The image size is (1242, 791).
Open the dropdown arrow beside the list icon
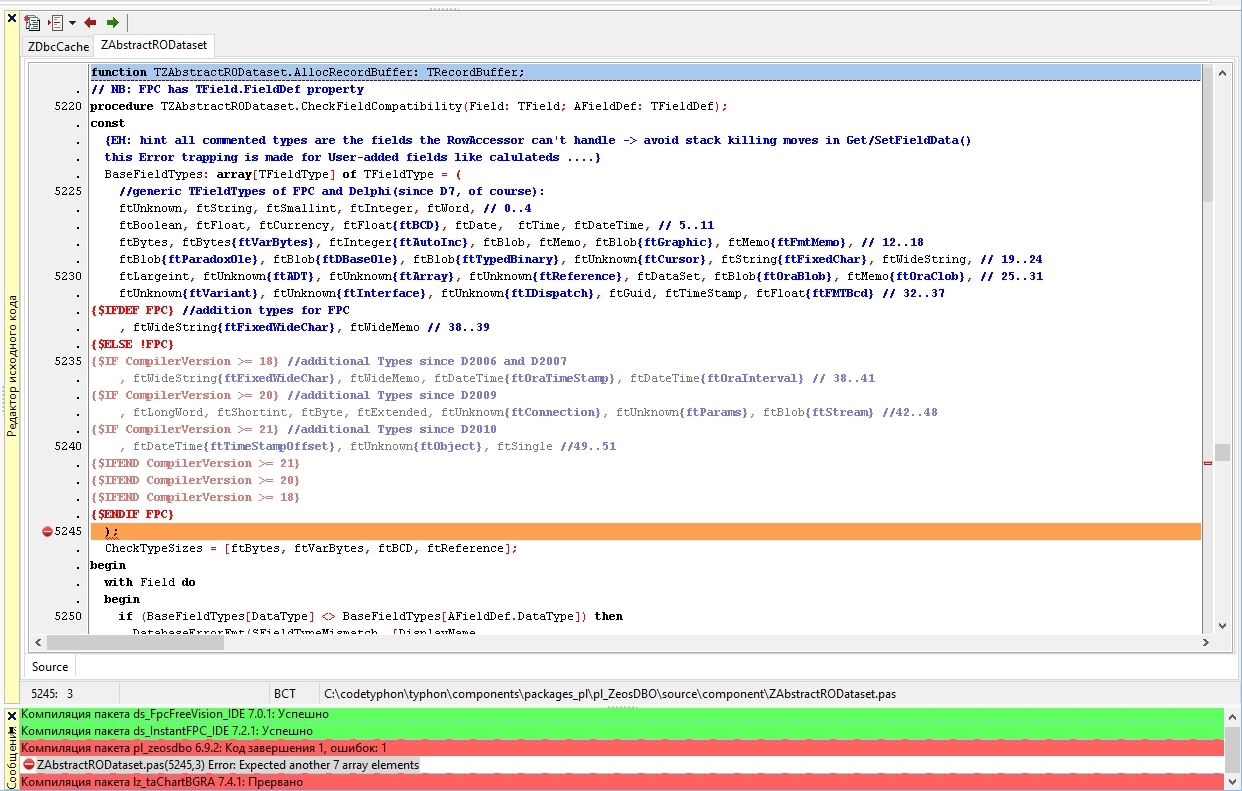[x=72, y=22]
